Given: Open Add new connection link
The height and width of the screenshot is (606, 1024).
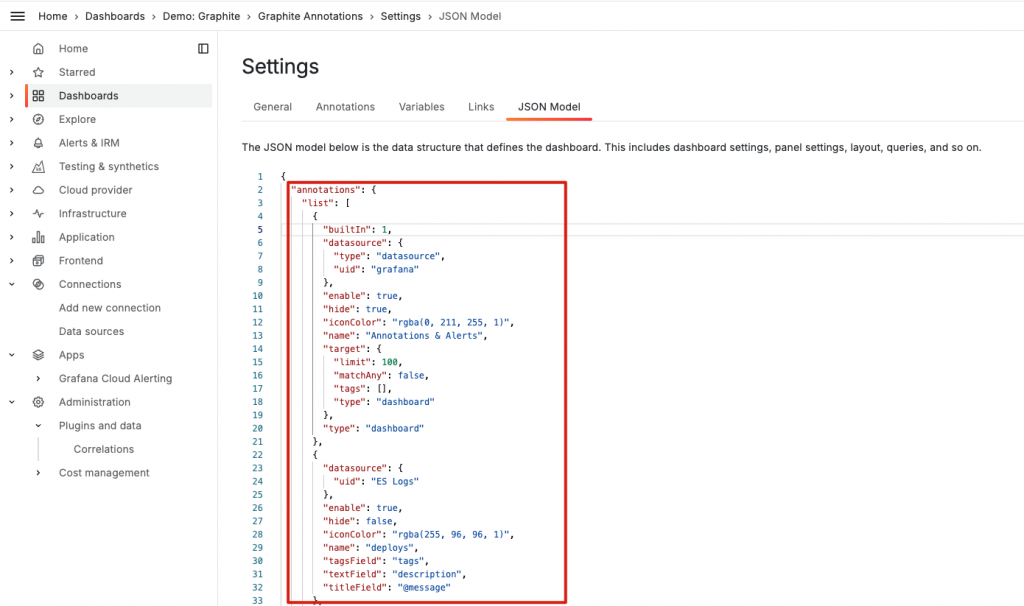Looking at the screenshot, I should pyautogui.click(x=109, y=308).
